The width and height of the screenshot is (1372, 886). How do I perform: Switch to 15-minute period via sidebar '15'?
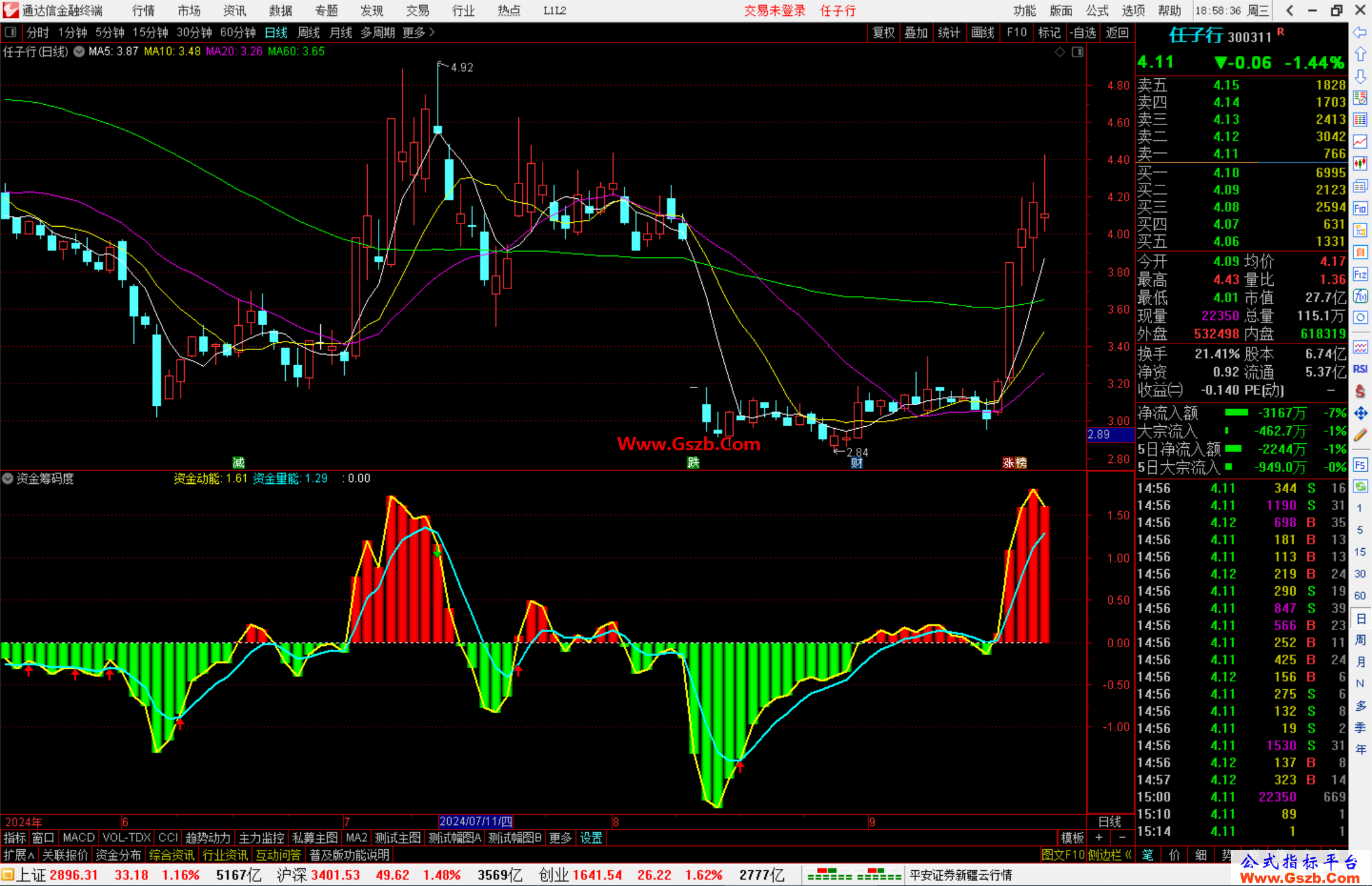[x=1359, y=552]
